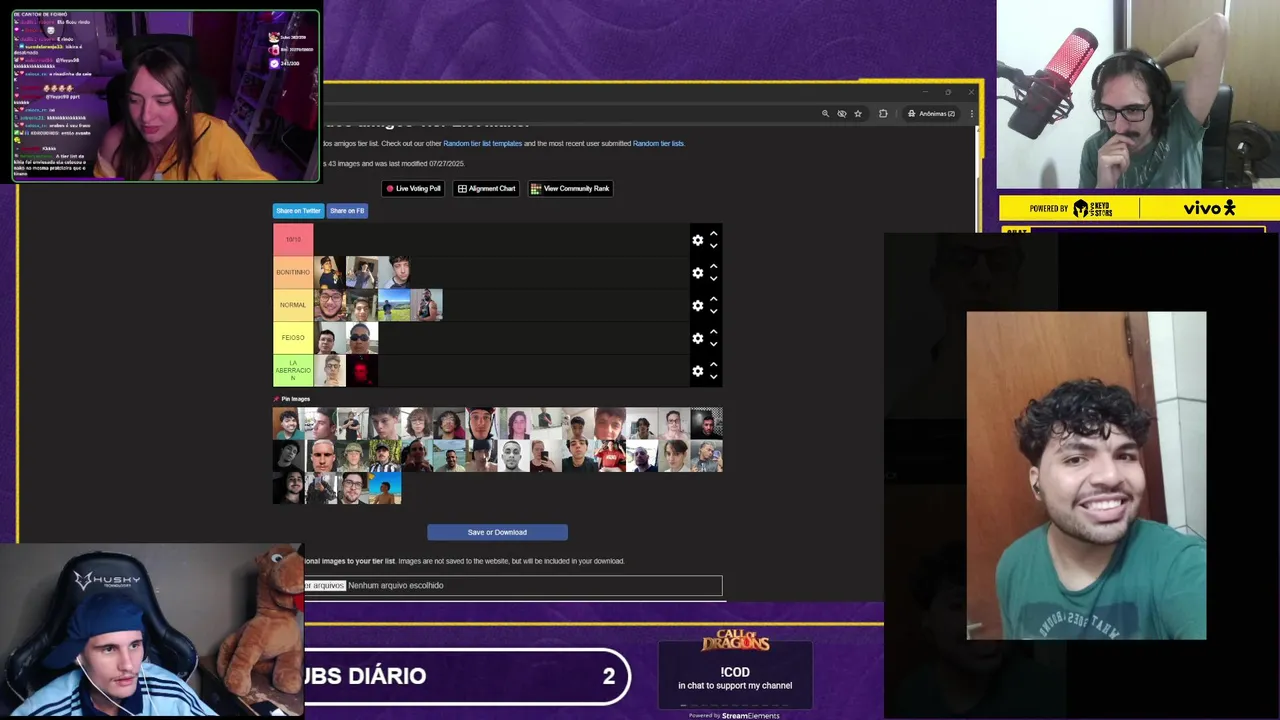Screen dimensions: 1280x720
Task: Follow the Random tier lists link
Action: pos(658,143)
